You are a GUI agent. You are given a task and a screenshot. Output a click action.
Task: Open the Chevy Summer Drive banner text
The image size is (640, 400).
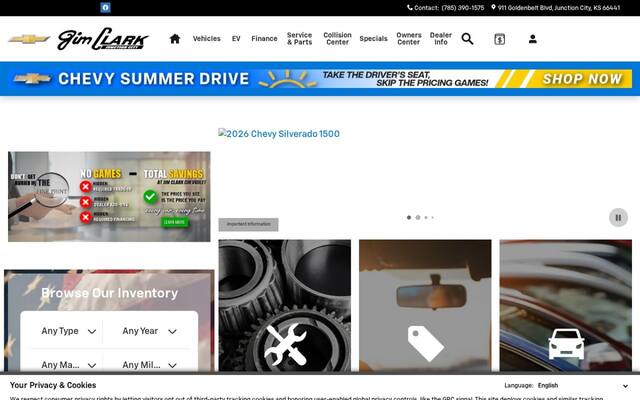tap(153, 79)
